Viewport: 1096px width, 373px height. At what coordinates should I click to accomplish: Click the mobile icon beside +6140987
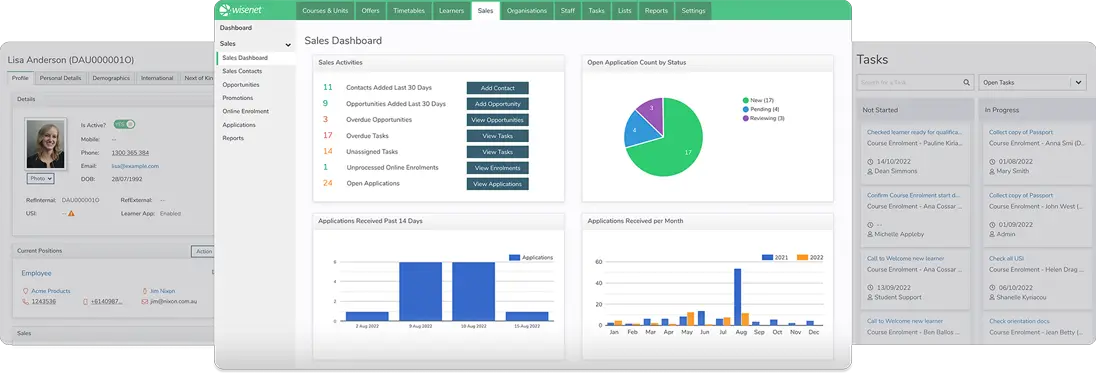coord(85,302)
